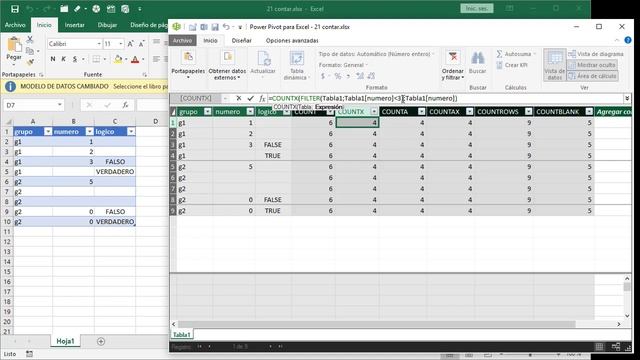Increase font size in Excel ribbon
The height and width of the screenshot is (360, 640).
[131, 44]
